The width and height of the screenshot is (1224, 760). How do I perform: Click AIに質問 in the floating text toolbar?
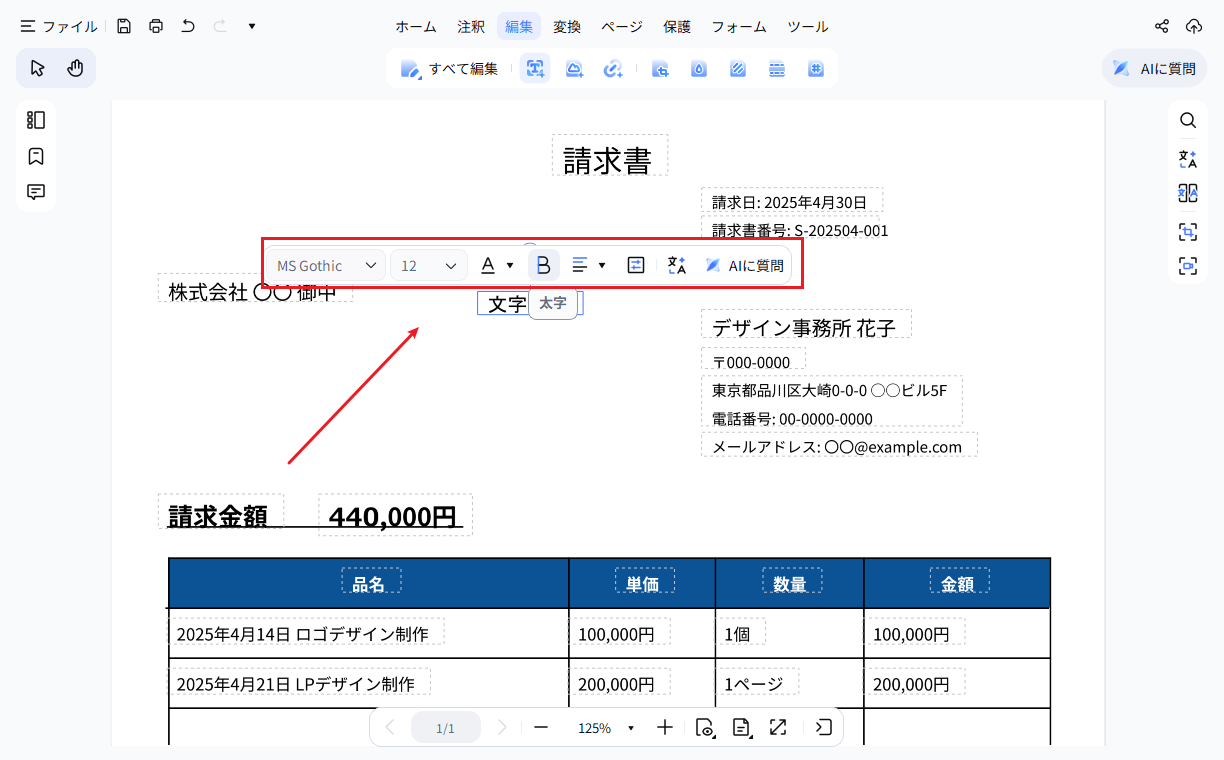click(745, 265)
